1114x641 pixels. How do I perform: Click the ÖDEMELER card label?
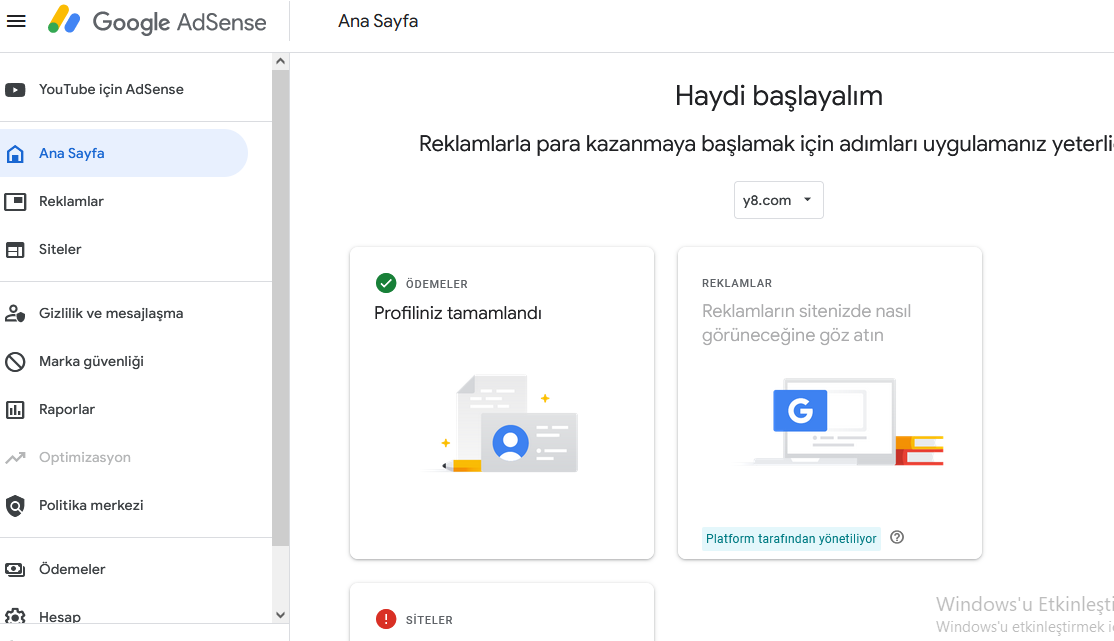[x=437, y=284]
